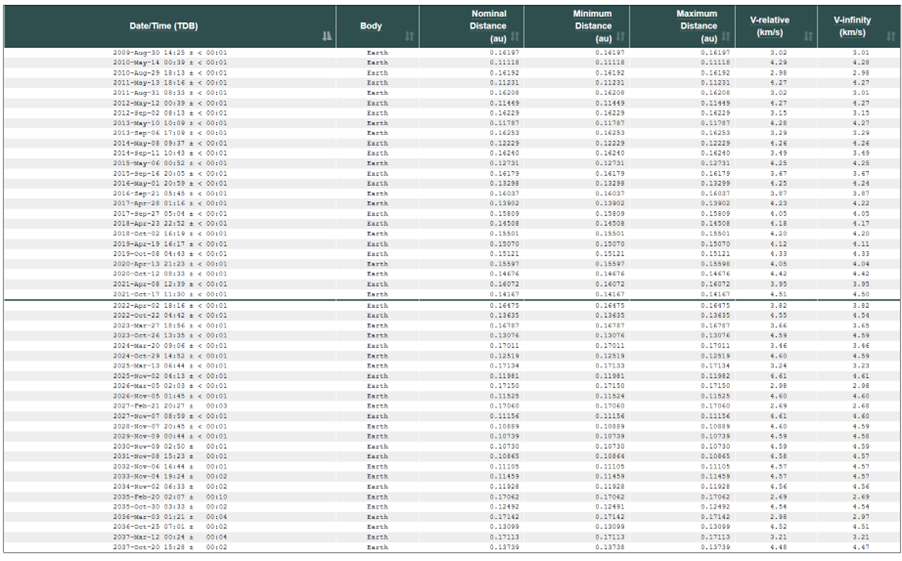
Task: Click the 2030-Nov-08 02:50 date cell
Action: (170, 448)
